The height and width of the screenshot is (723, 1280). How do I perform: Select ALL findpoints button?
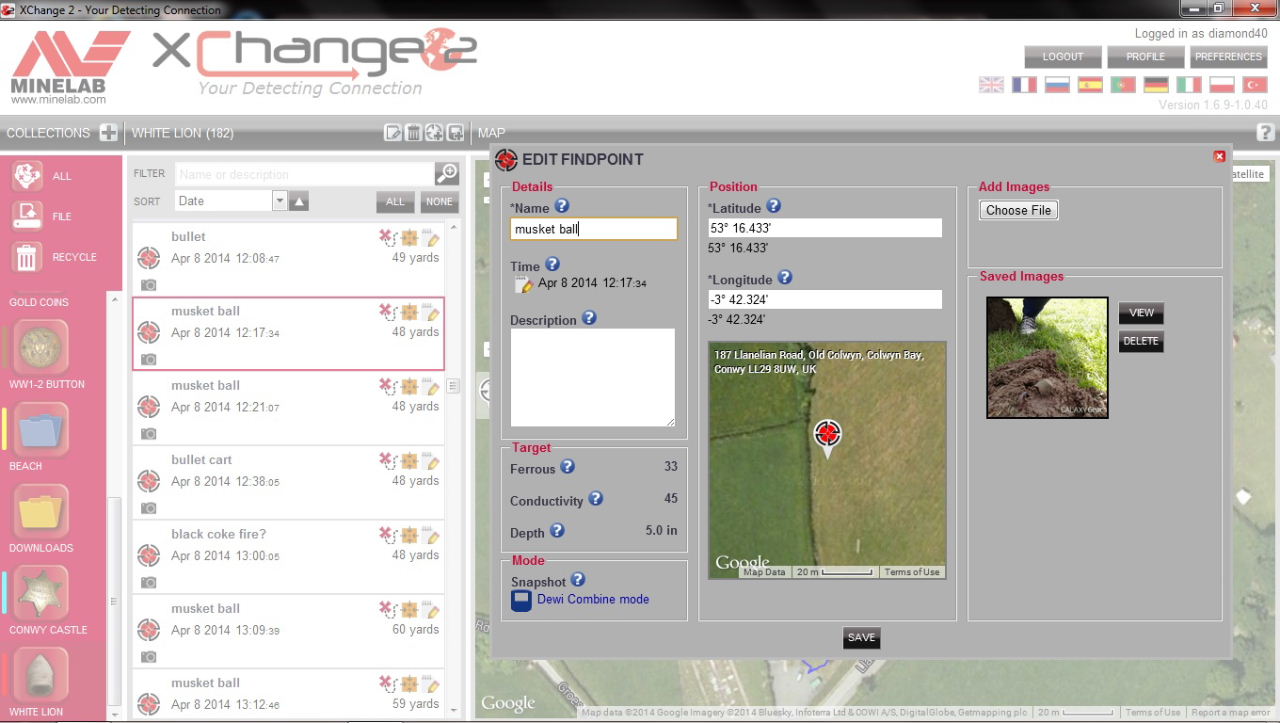[x=396, y=201]
